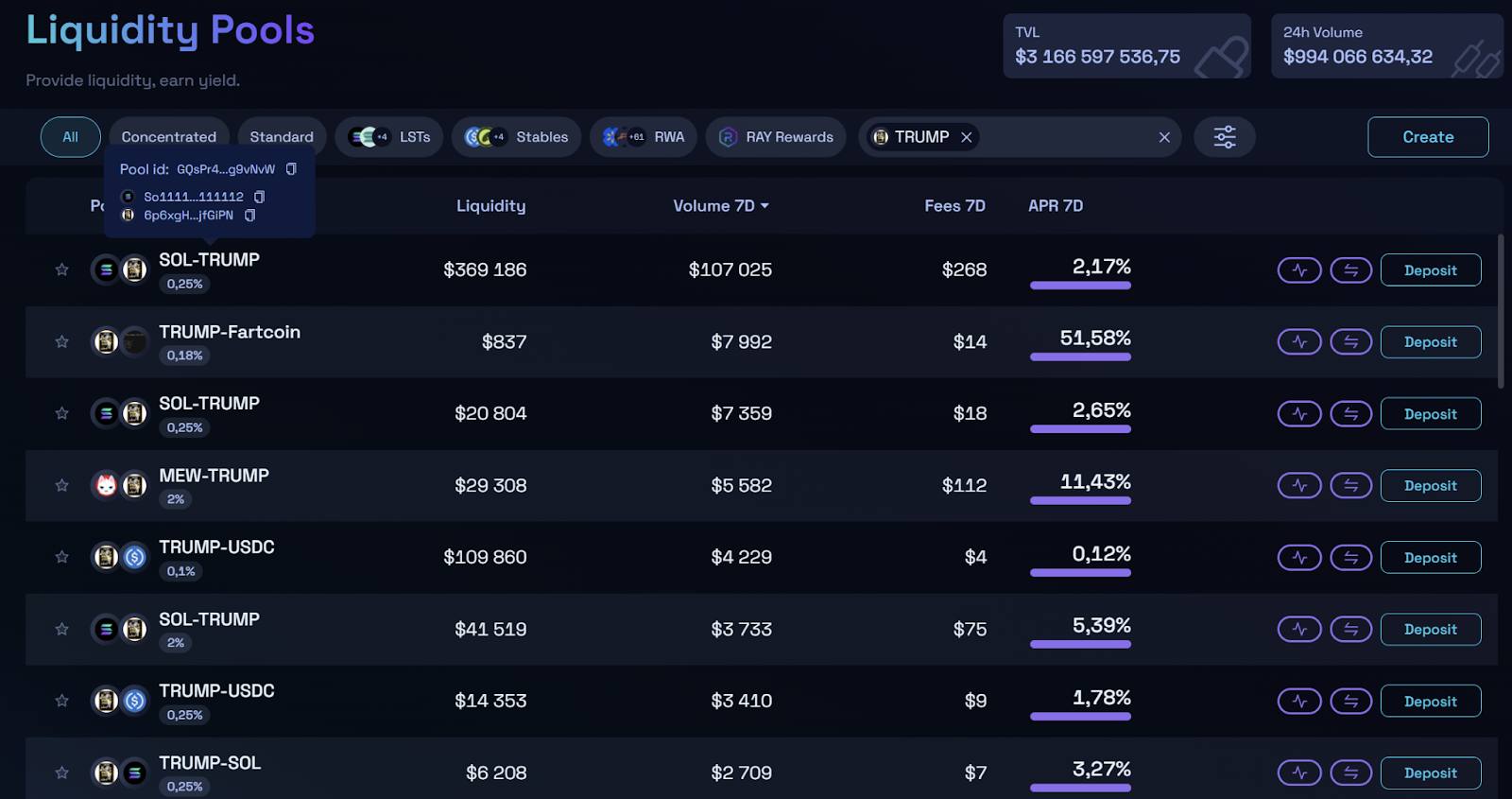Open the filter settings sliders icon

coord(1224,137)
